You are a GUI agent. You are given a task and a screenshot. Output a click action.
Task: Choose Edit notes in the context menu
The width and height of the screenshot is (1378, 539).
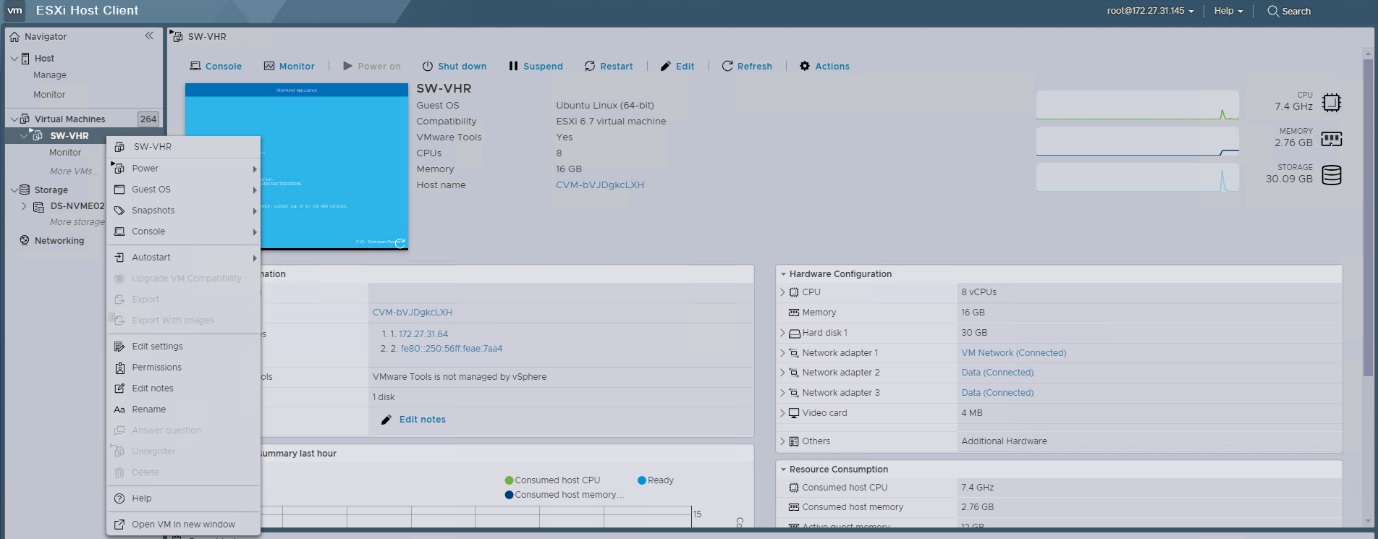pos(184,389)
